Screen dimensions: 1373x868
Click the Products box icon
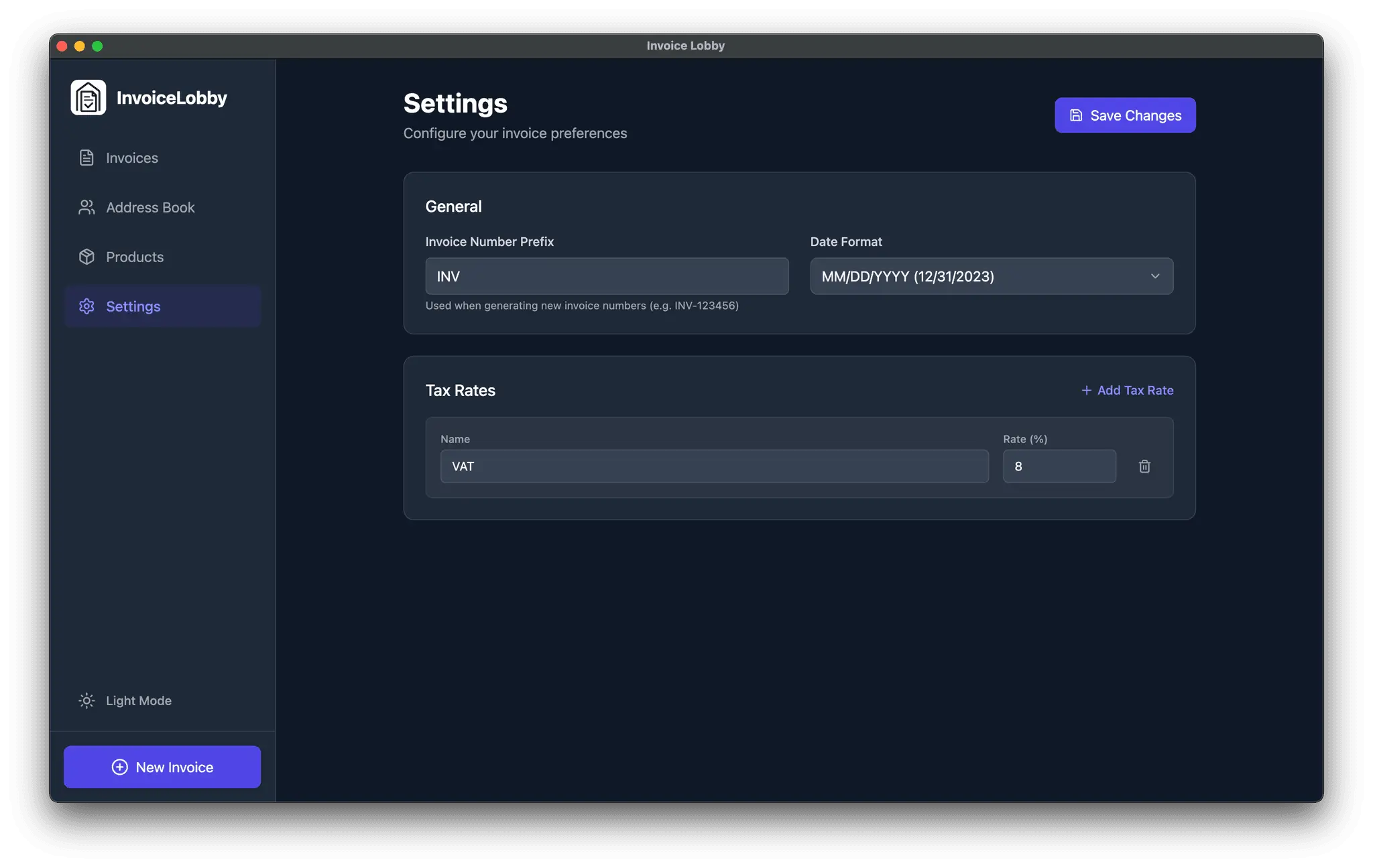pyautogui.click(x=86, y=257)
